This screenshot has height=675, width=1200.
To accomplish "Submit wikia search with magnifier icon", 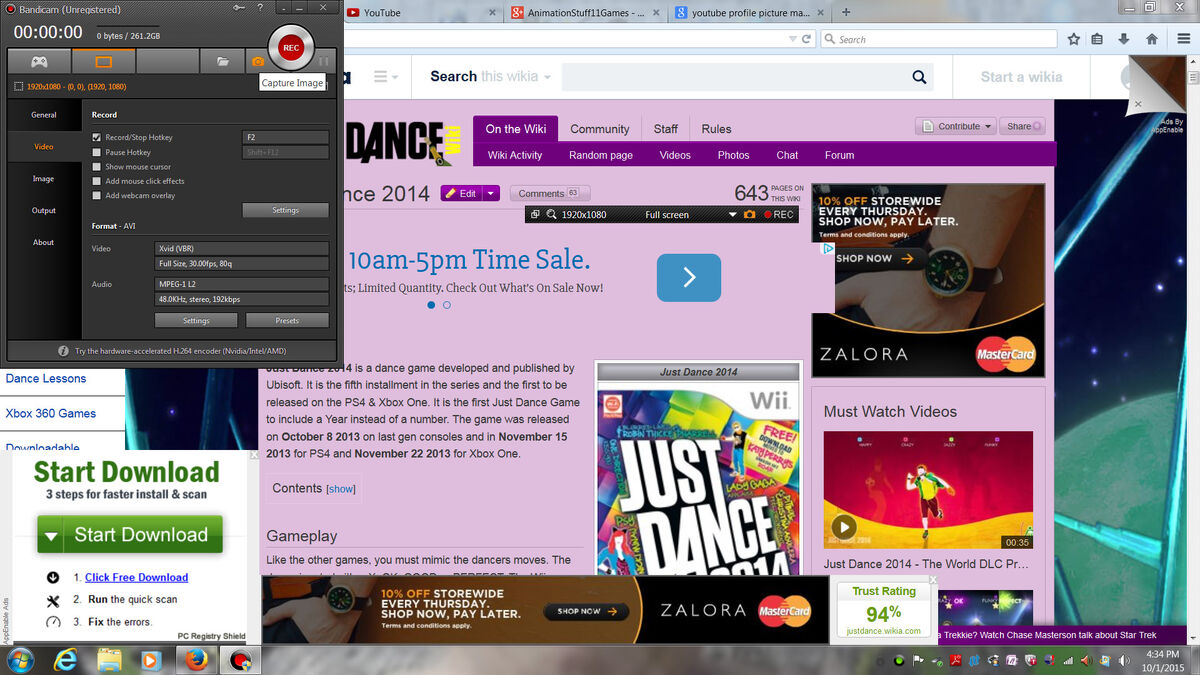I will click(919, 77).
